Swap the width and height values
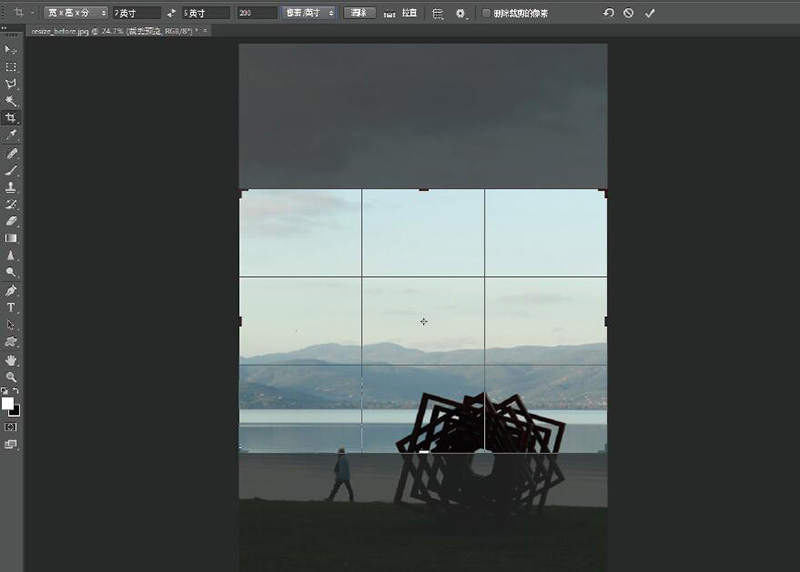 tap(171, 14)
